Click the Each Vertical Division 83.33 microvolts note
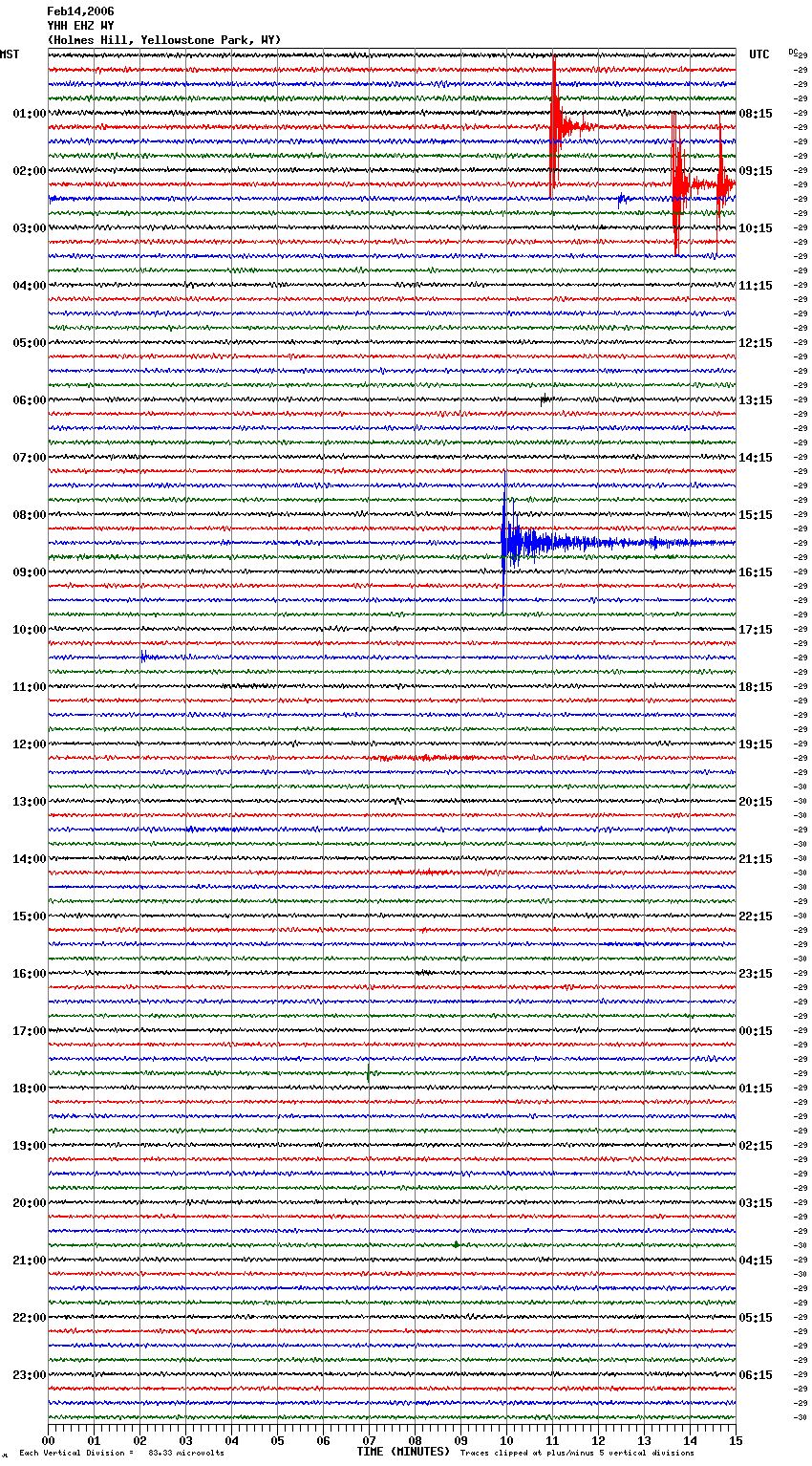The height and width of the screenshot is (1466, 812). 121,1453
